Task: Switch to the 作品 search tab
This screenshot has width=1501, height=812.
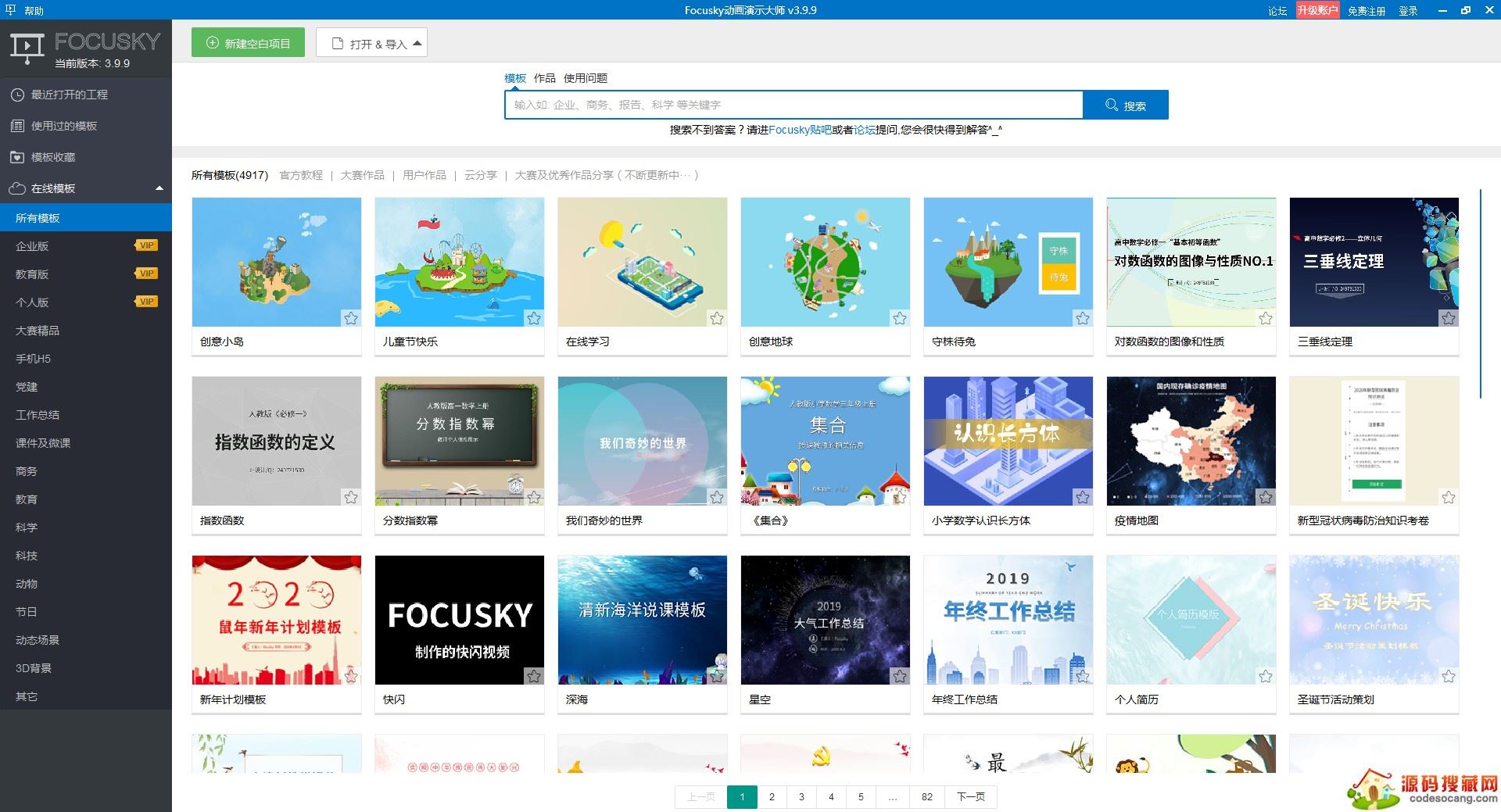Action: 544,78
